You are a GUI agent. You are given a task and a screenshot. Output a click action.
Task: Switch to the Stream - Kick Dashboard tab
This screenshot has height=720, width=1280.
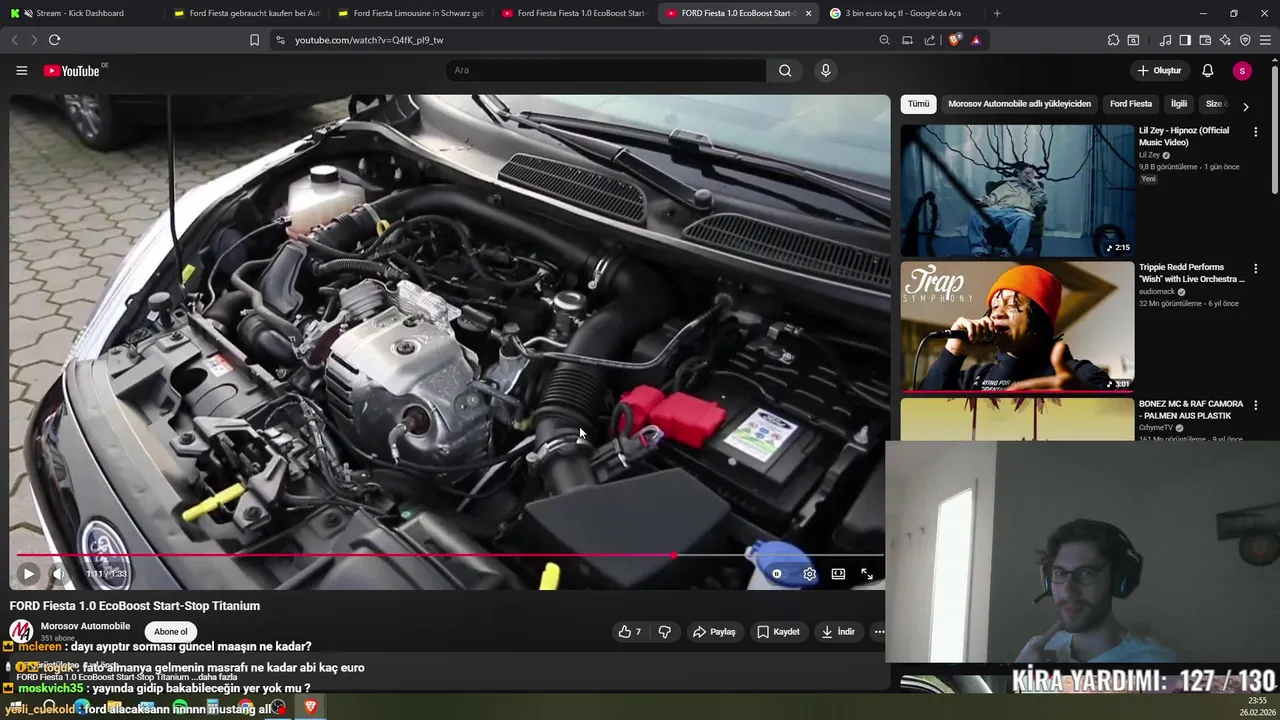tap(79, 13)
